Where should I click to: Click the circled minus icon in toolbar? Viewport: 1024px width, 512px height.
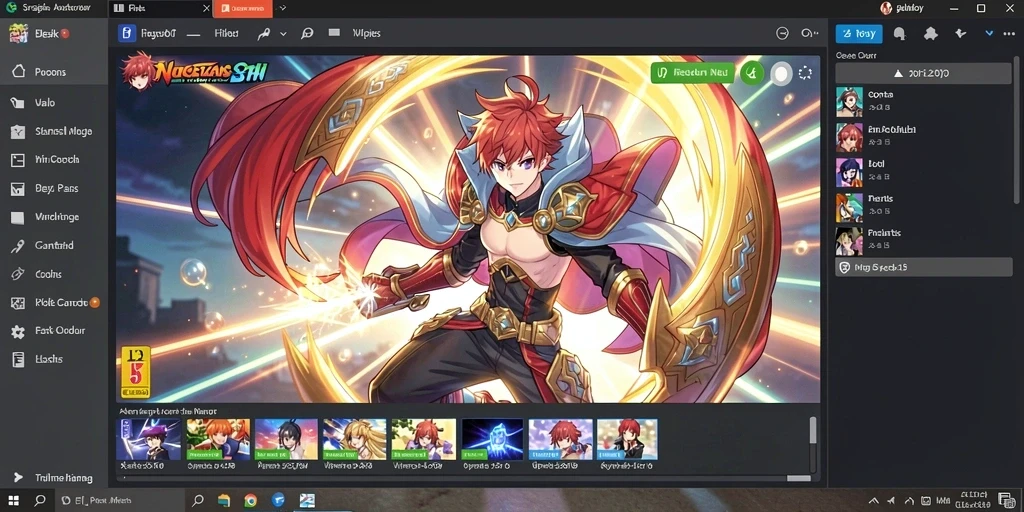782,34
